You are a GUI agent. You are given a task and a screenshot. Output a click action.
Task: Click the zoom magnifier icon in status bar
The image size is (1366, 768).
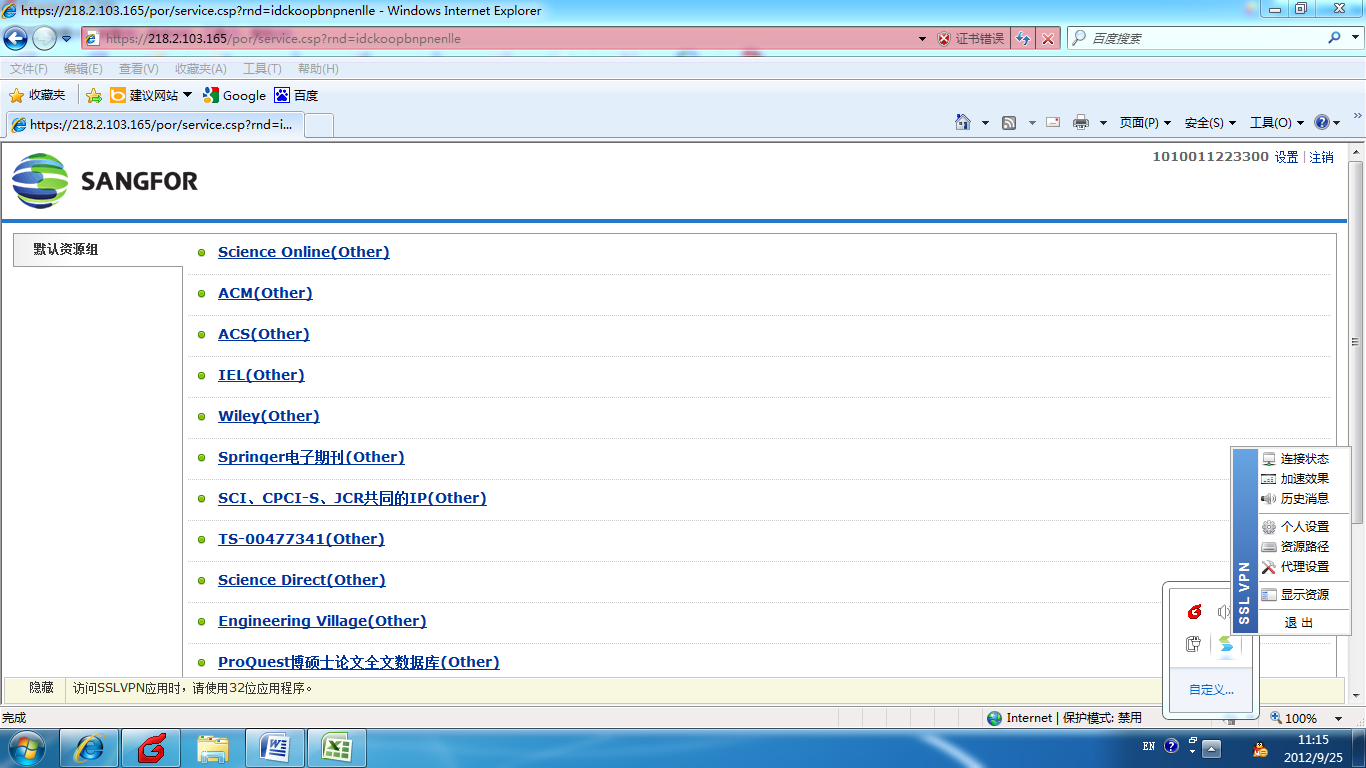pos(1276,718)
